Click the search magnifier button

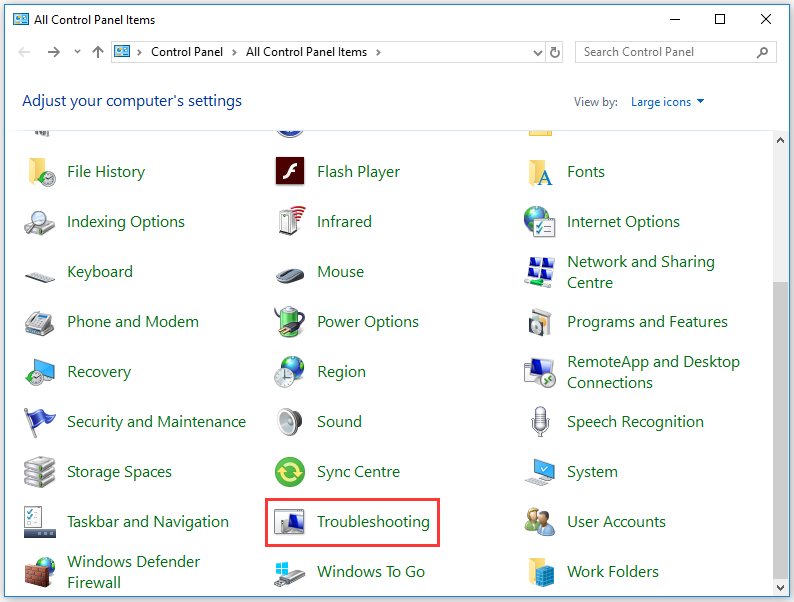(762, 52)
